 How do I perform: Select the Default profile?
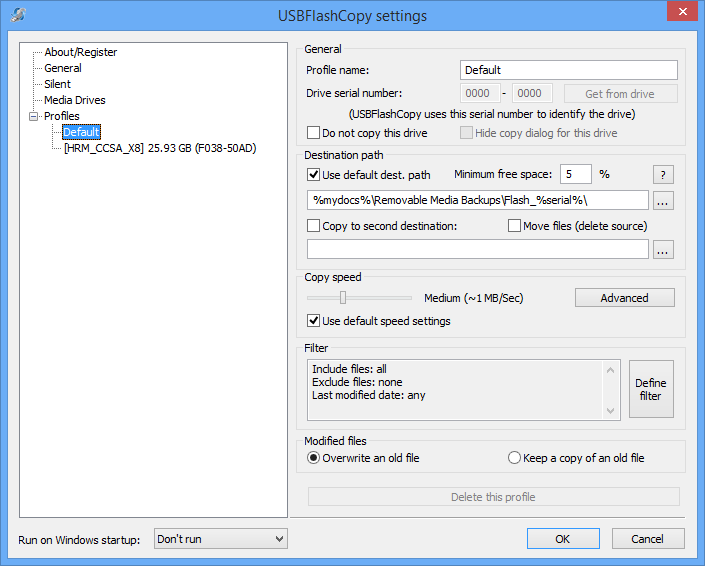pyautogui.click(x=81, y=132)
